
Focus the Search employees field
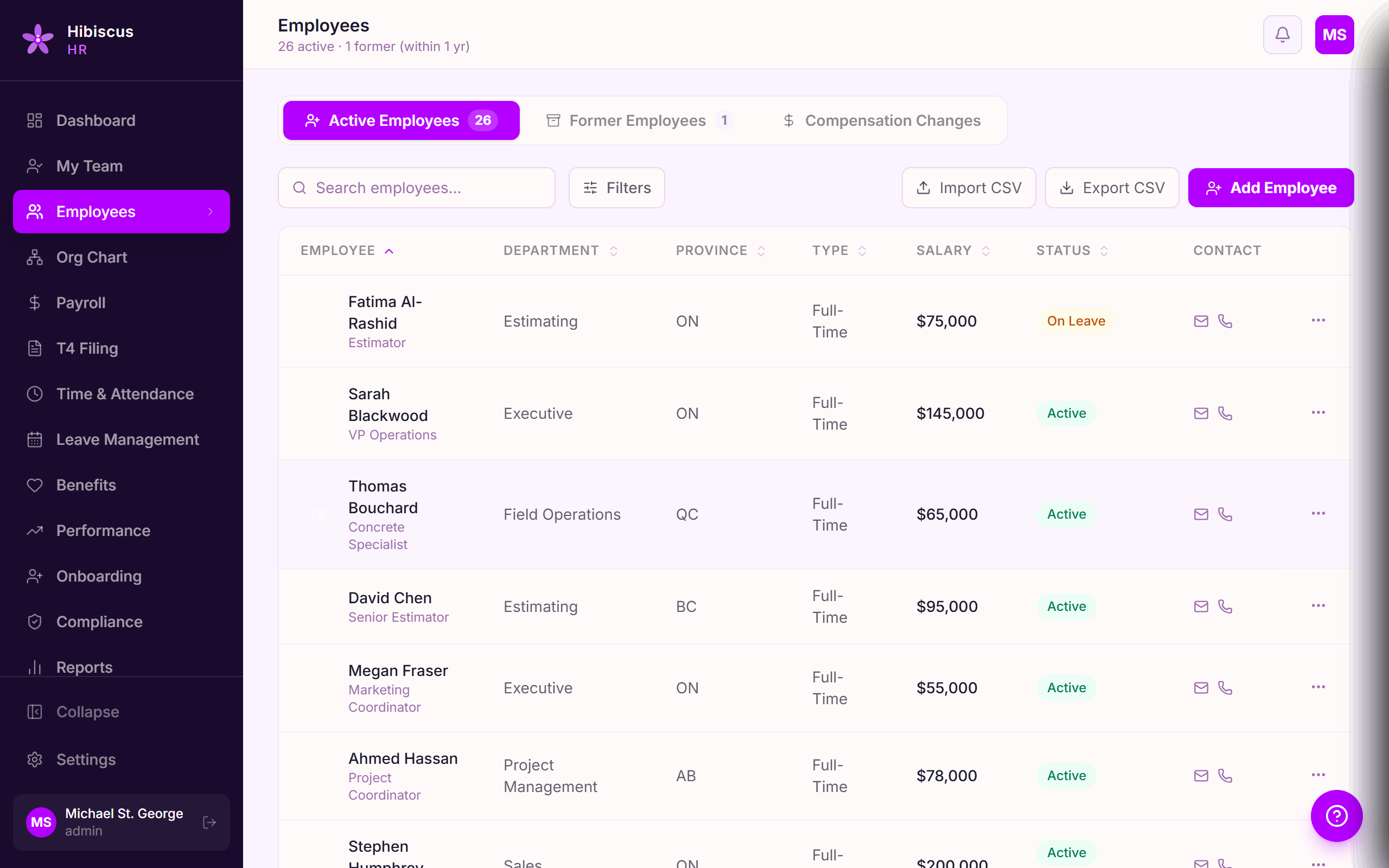416,188
